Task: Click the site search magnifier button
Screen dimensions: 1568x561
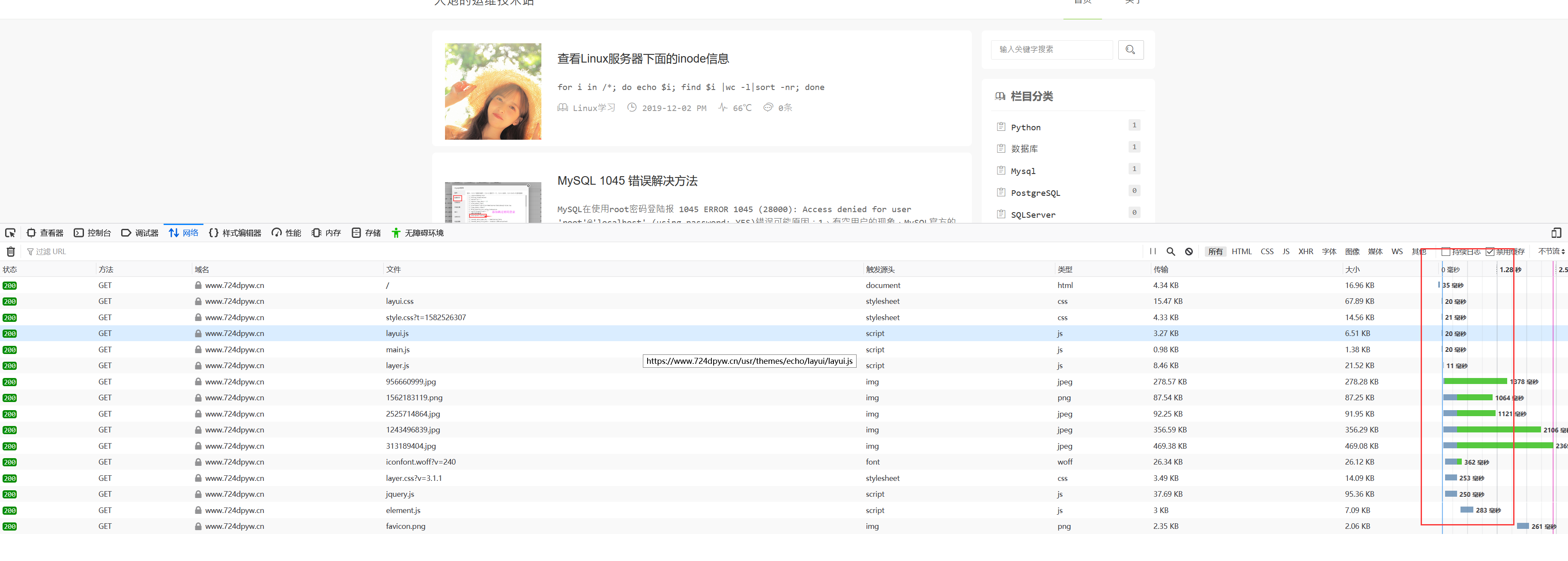Action: [x=1130, y=50]
